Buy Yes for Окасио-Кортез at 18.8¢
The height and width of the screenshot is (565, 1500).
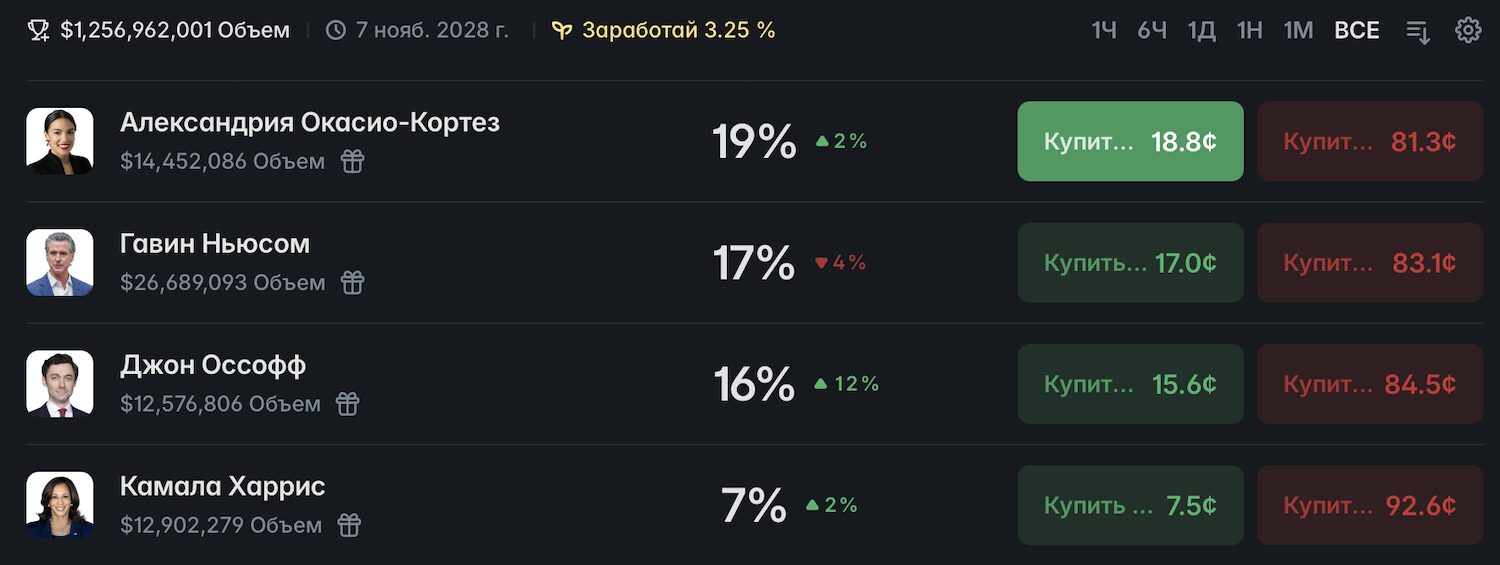(1131, 141)
